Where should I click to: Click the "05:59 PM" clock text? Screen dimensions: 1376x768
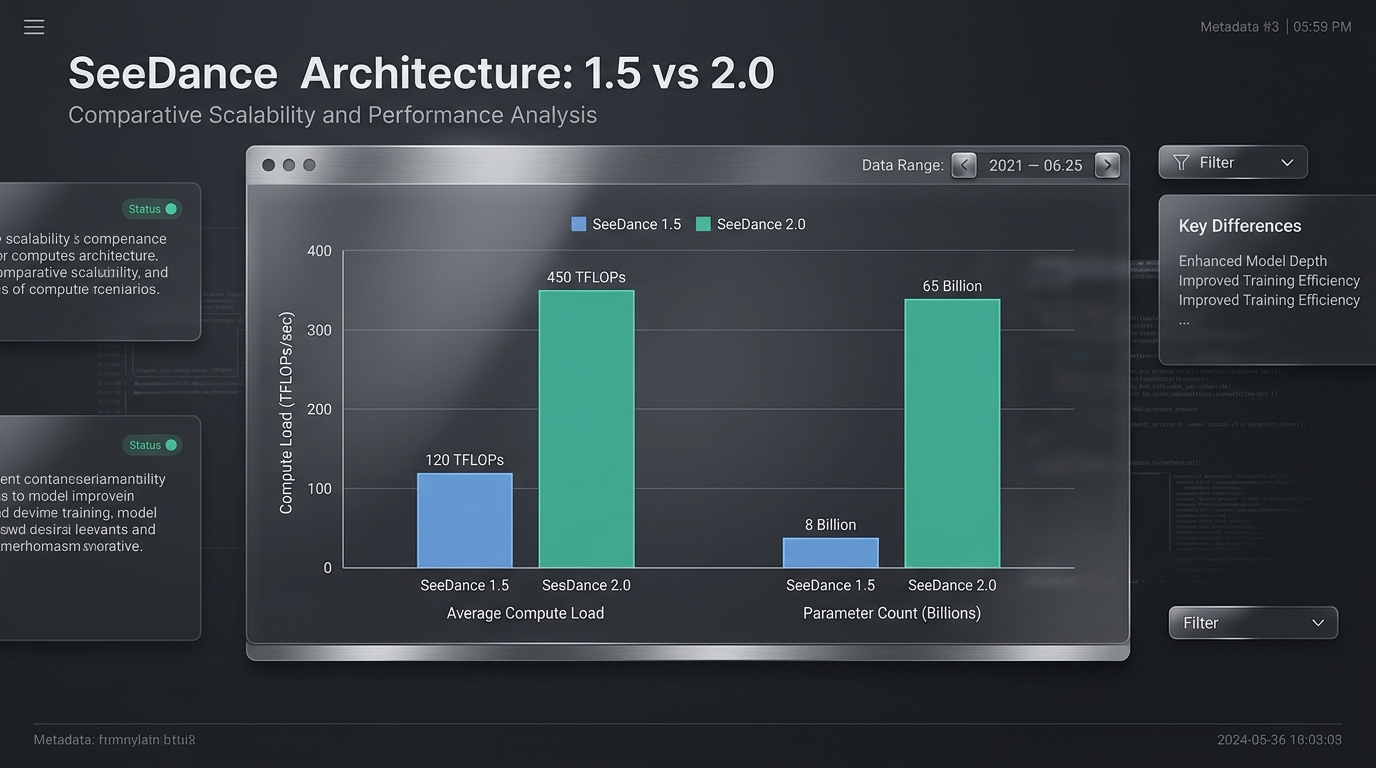[x=1322, y=27]
